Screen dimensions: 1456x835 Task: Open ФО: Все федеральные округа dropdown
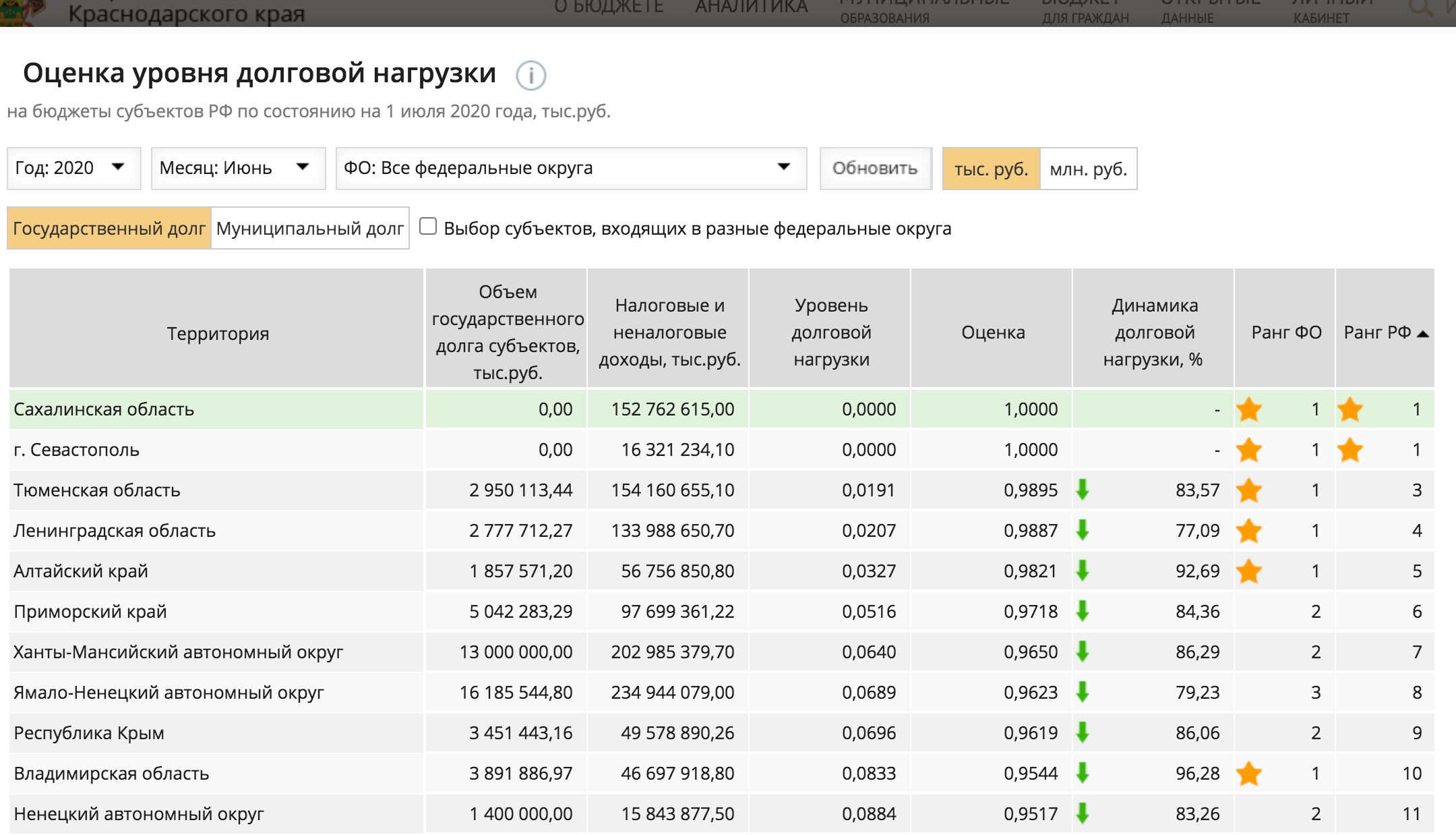570,168
